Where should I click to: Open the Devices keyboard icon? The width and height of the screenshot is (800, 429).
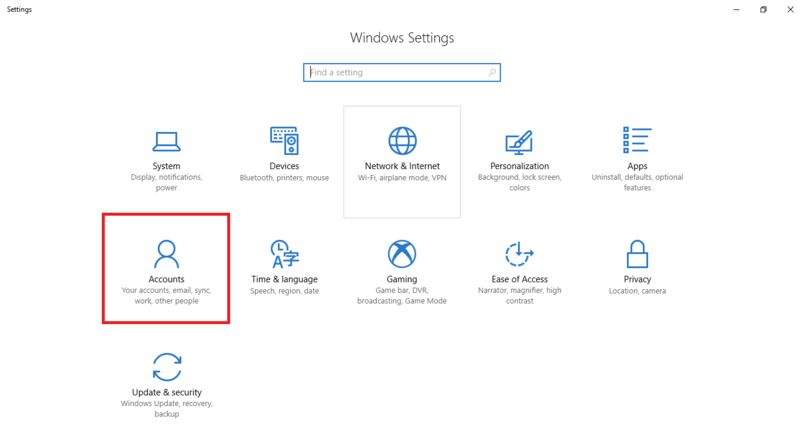tap(284, 140)
